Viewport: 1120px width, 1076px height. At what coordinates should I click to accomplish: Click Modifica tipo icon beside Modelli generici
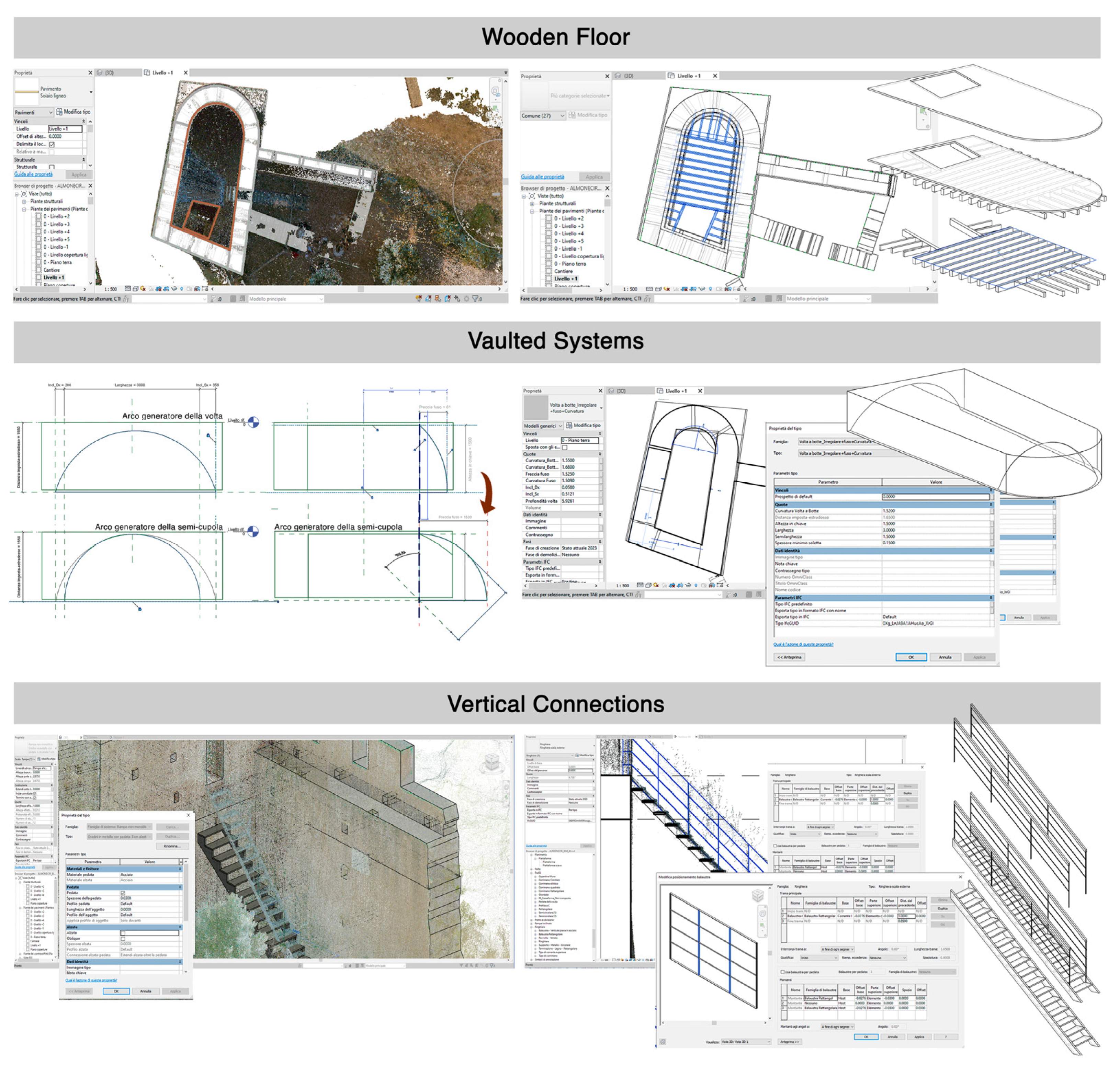[569, 425]
